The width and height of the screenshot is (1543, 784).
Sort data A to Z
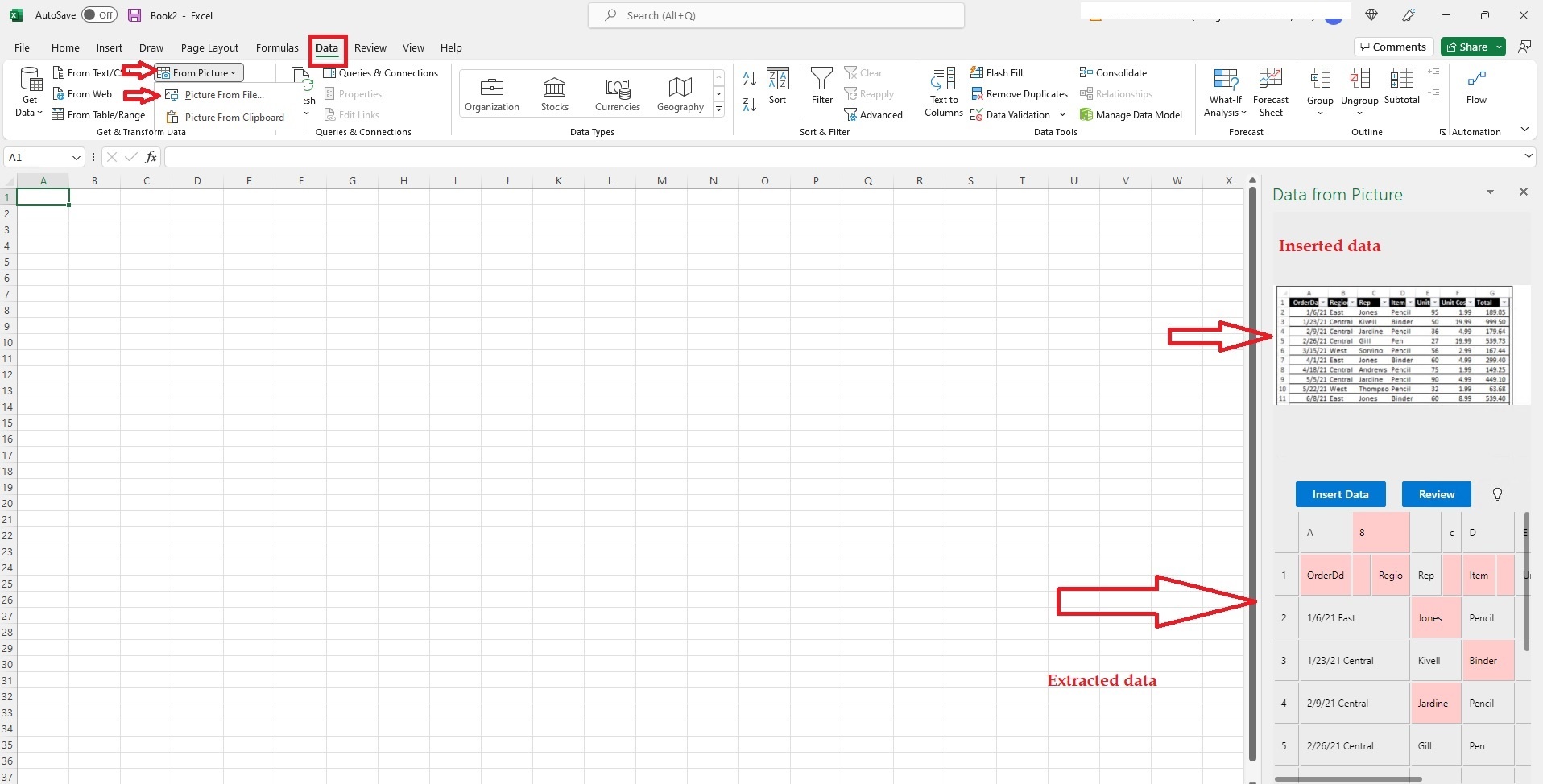click(748, 78)
